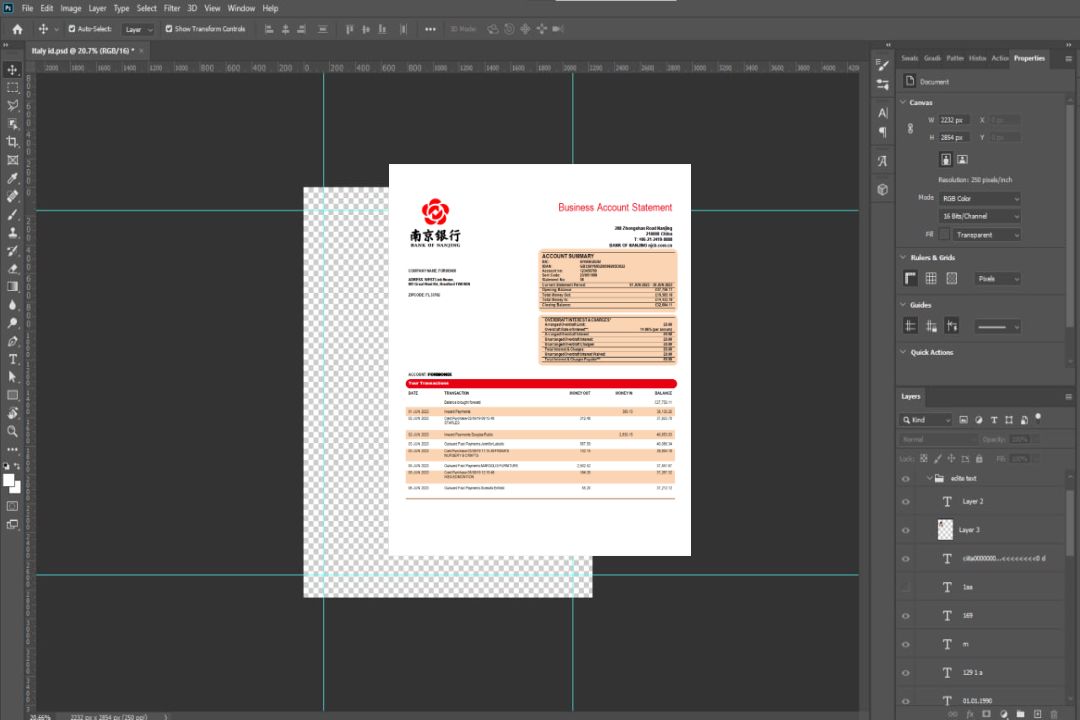Open the Pixels ruler units dropdown
Image resolution: width=1080 pixels, height=720 pixels.
pyautogui.click(x=998, y=278)
